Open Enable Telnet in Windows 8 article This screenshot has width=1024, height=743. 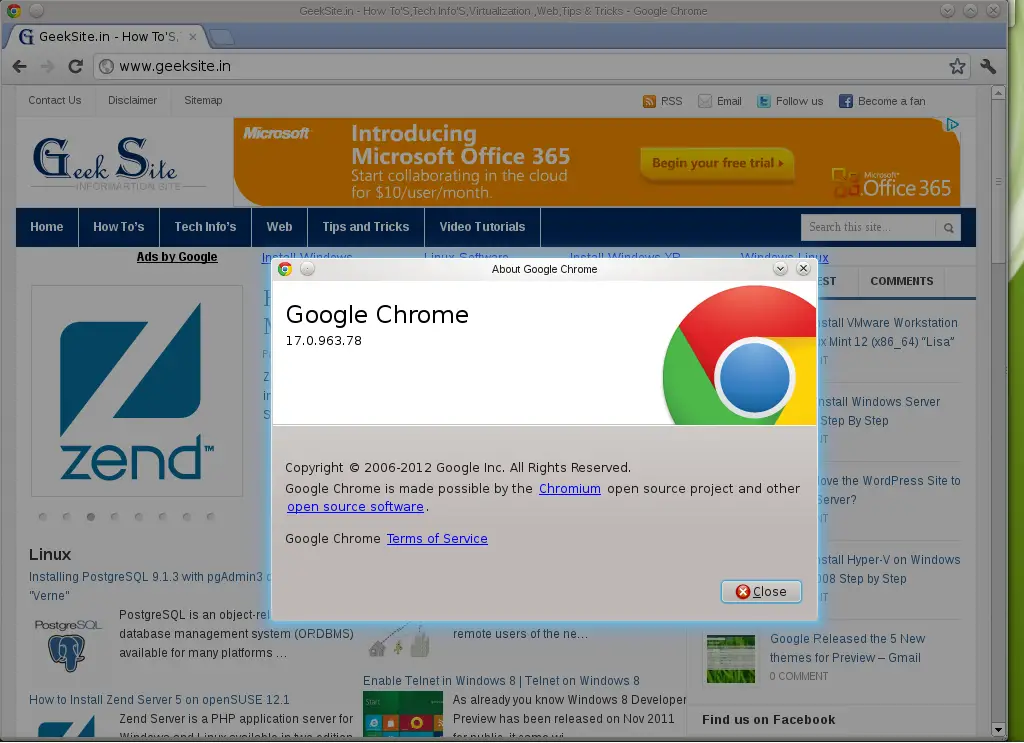tap(501, 681)
